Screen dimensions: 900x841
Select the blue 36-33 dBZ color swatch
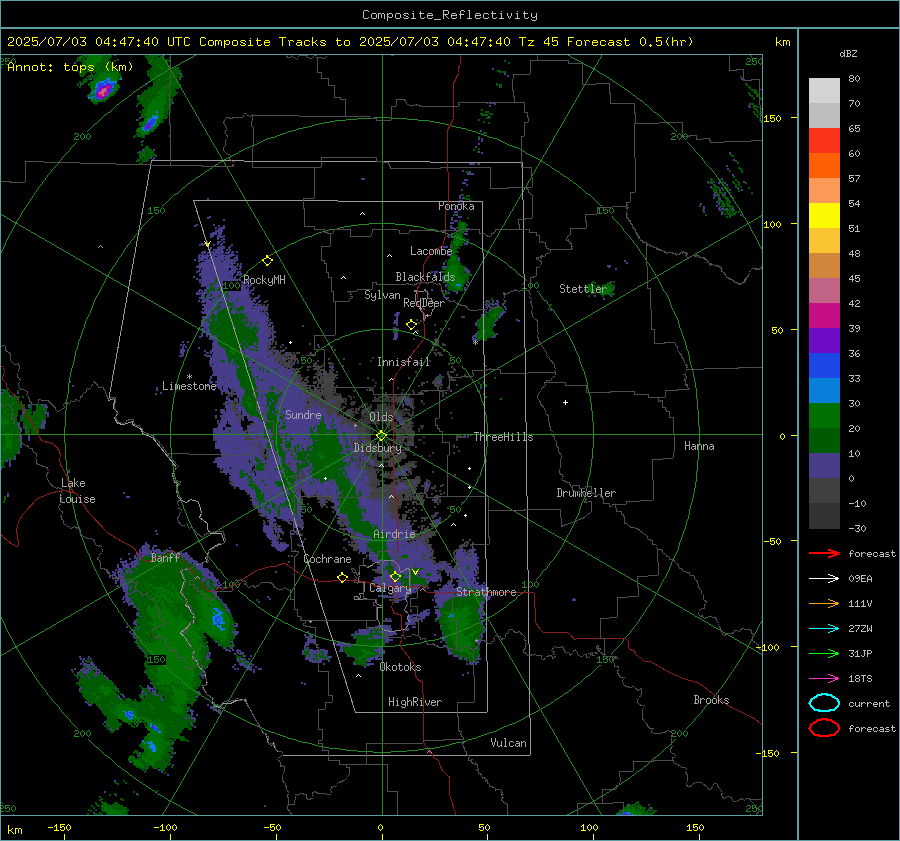click(824, 366)
